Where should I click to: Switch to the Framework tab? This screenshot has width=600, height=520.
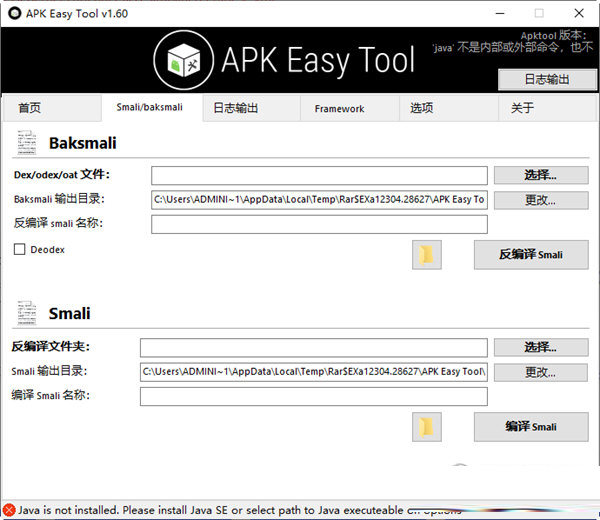click(x=350, y=108)
